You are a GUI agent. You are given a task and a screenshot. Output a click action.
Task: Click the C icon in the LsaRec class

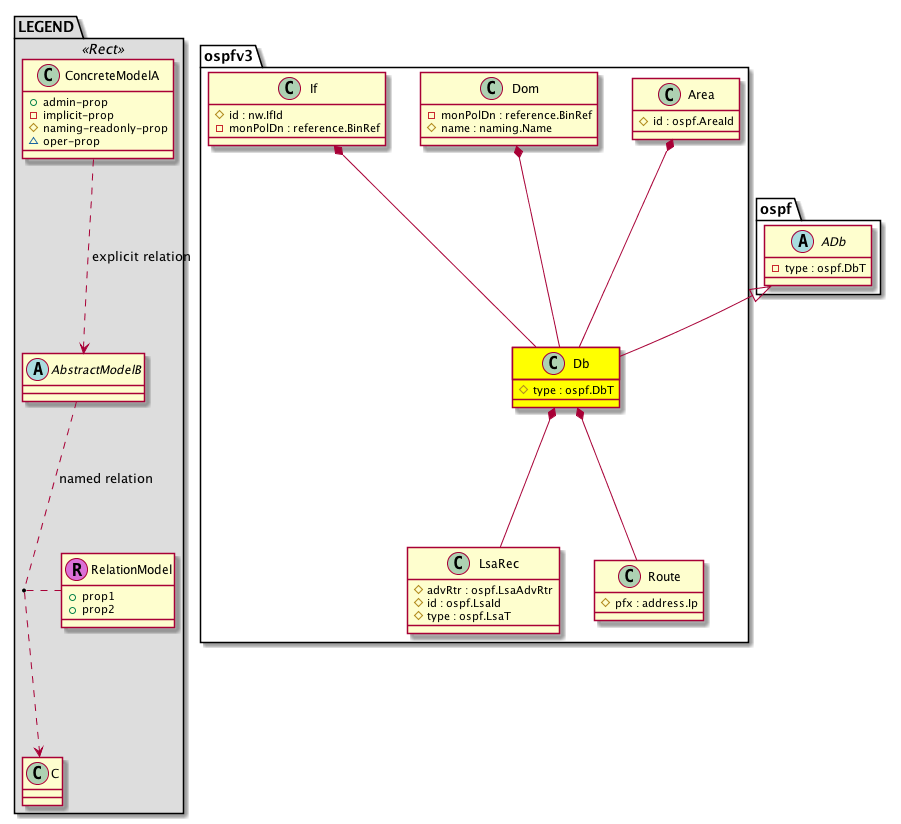[x=457, y=564]
